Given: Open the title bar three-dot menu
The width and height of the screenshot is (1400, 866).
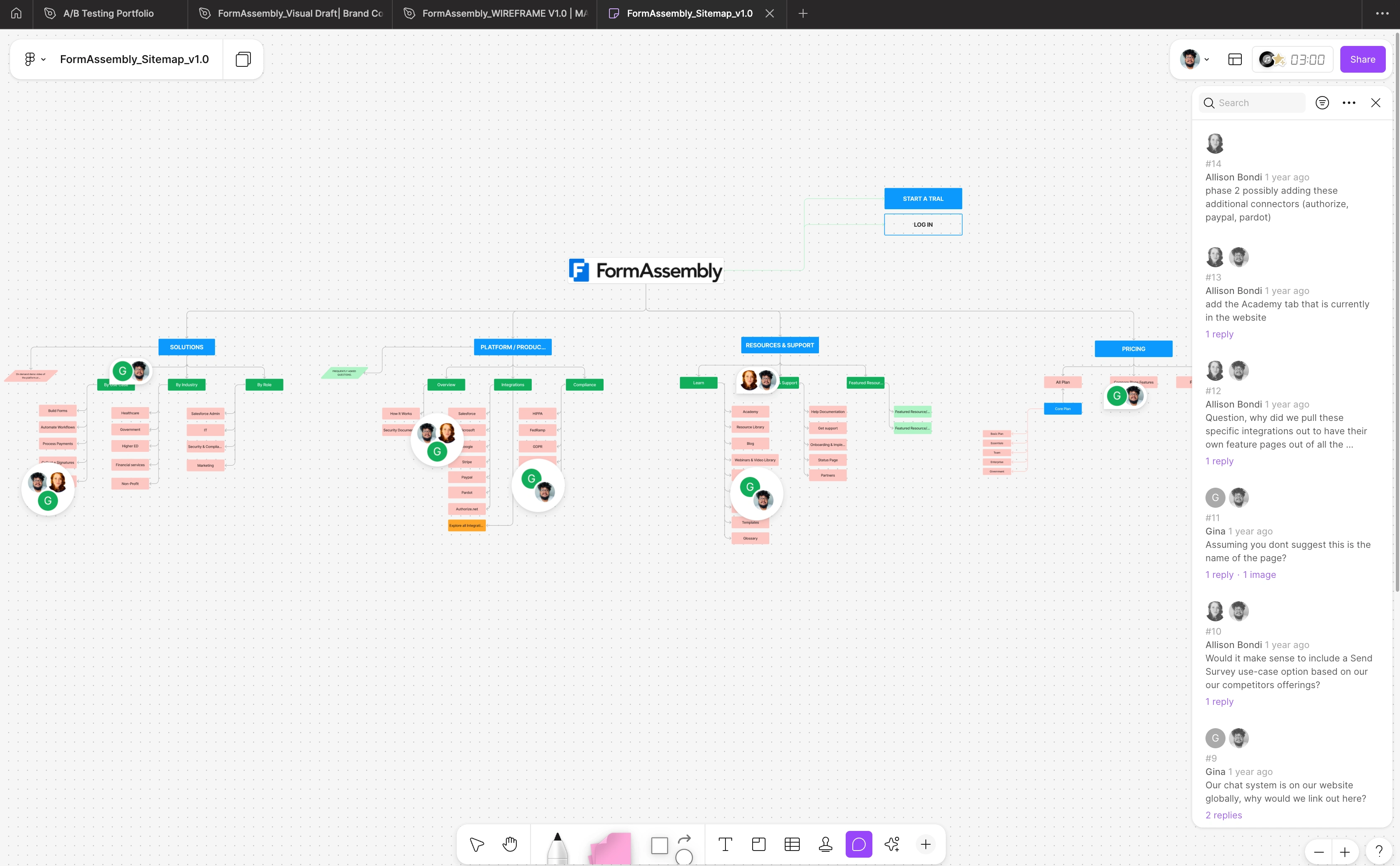Looking at the screenshot, I should point(1382,13).
